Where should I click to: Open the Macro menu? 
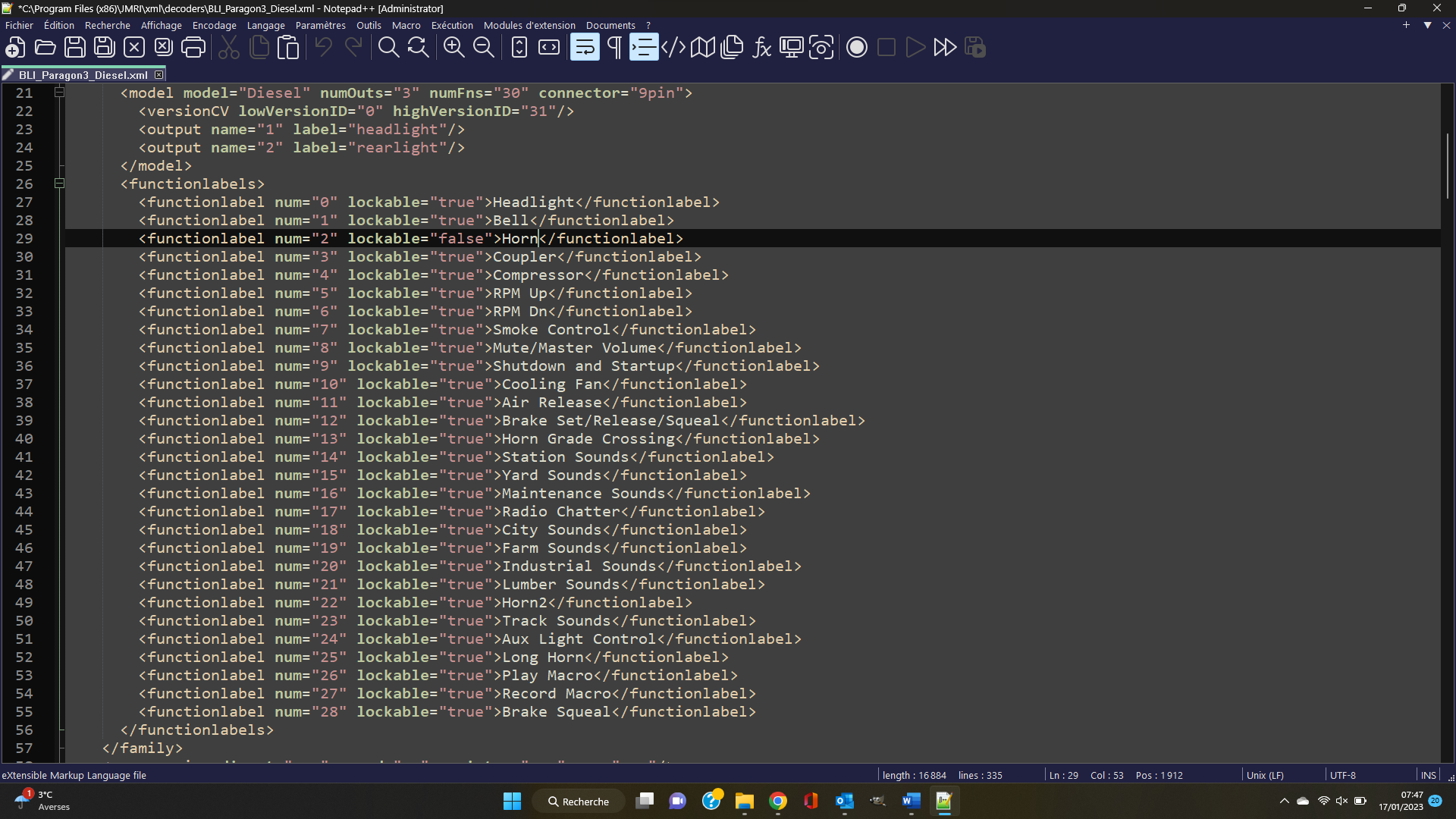(406, 25)
